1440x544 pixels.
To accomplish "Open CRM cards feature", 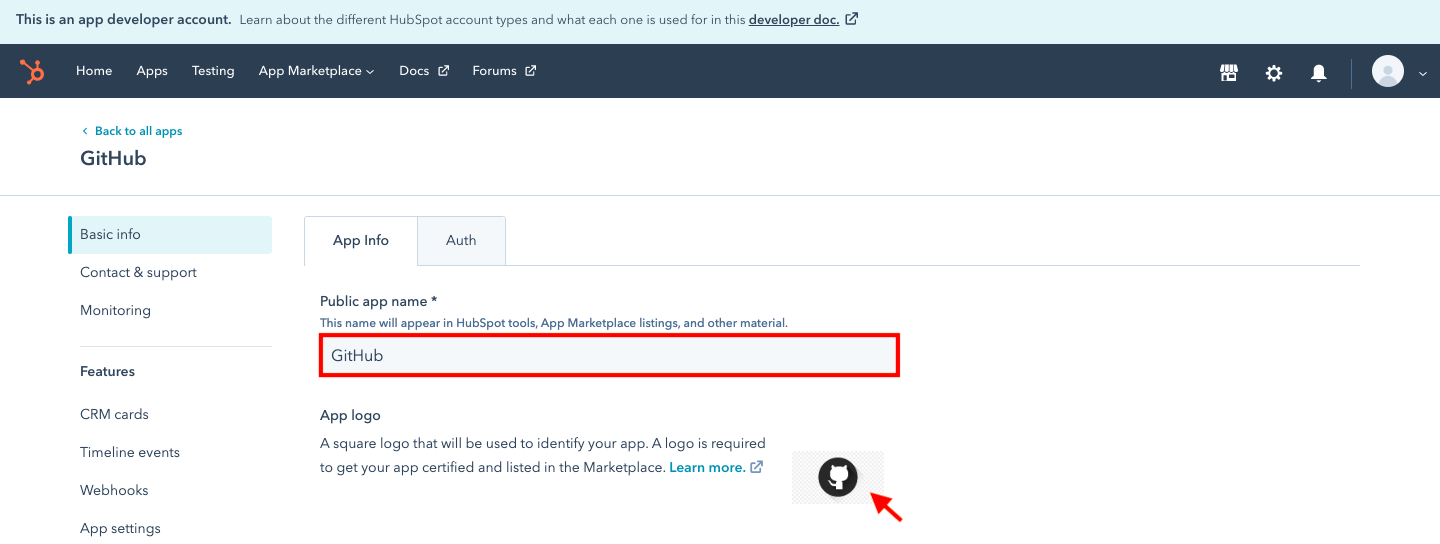I will point(114,414).
